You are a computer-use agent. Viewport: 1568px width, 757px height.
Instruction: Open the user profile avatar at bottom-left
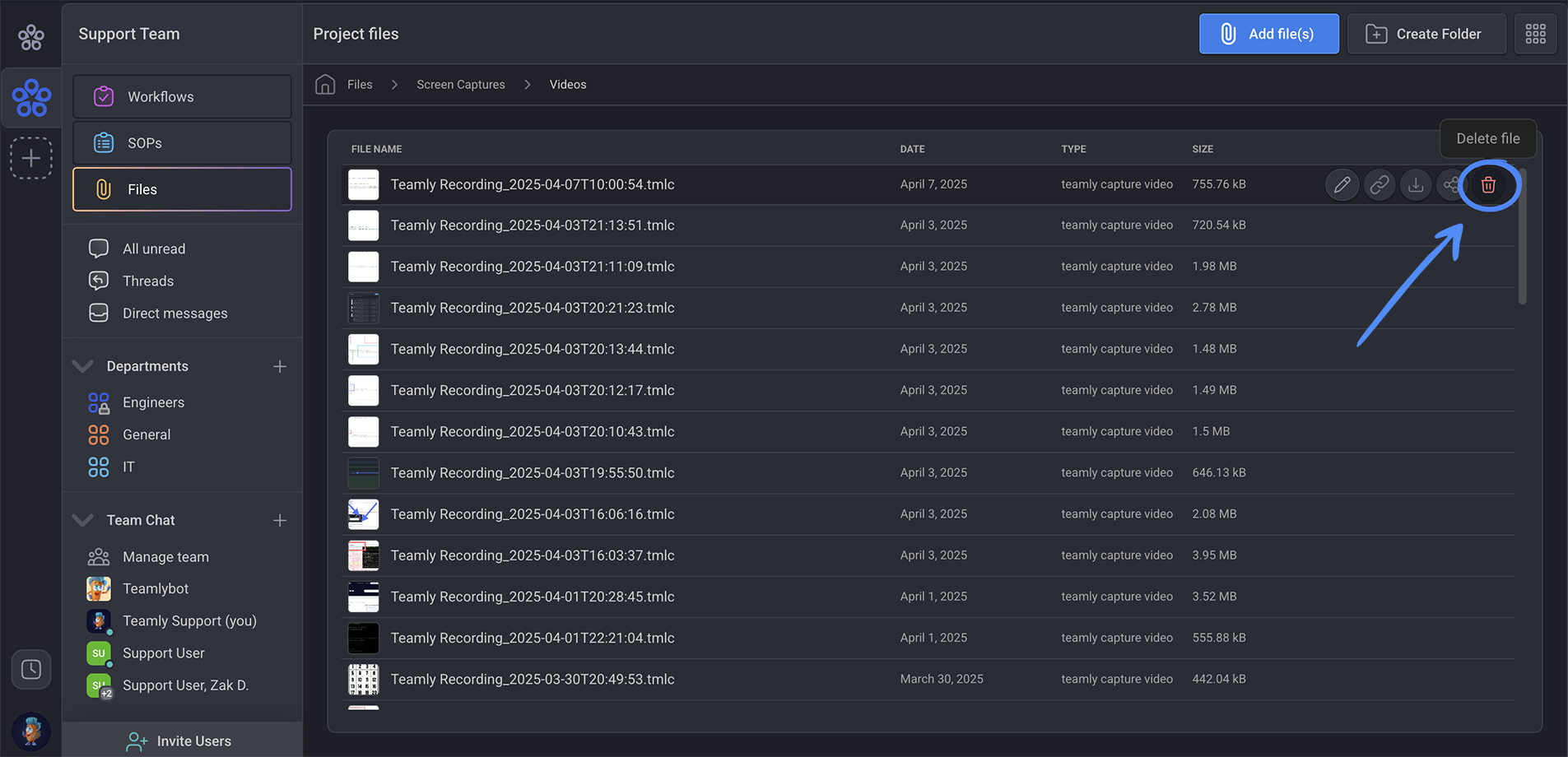31,731
